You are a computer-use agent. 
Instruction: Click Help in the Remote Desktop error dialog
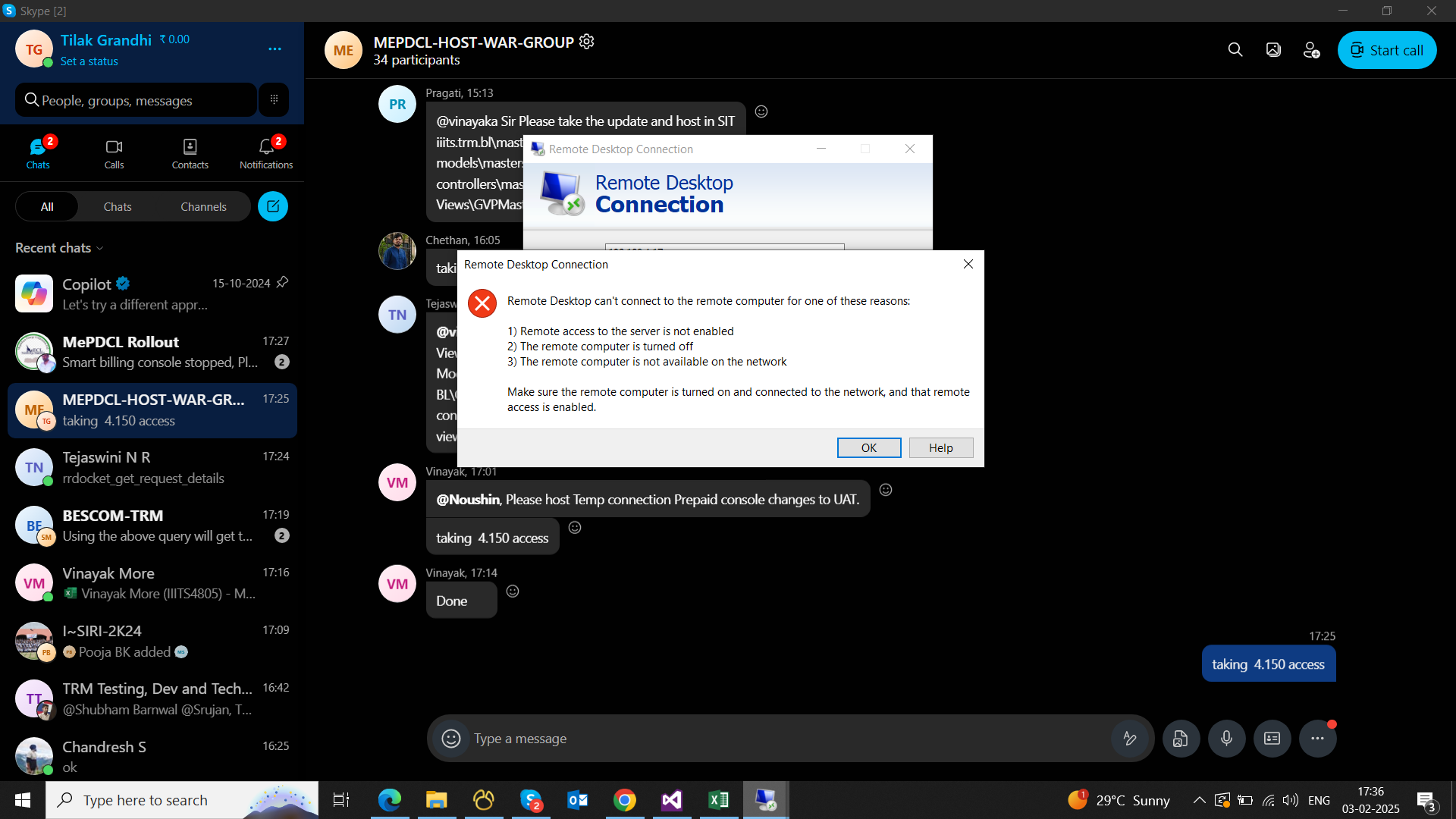[x=941, y=448]
